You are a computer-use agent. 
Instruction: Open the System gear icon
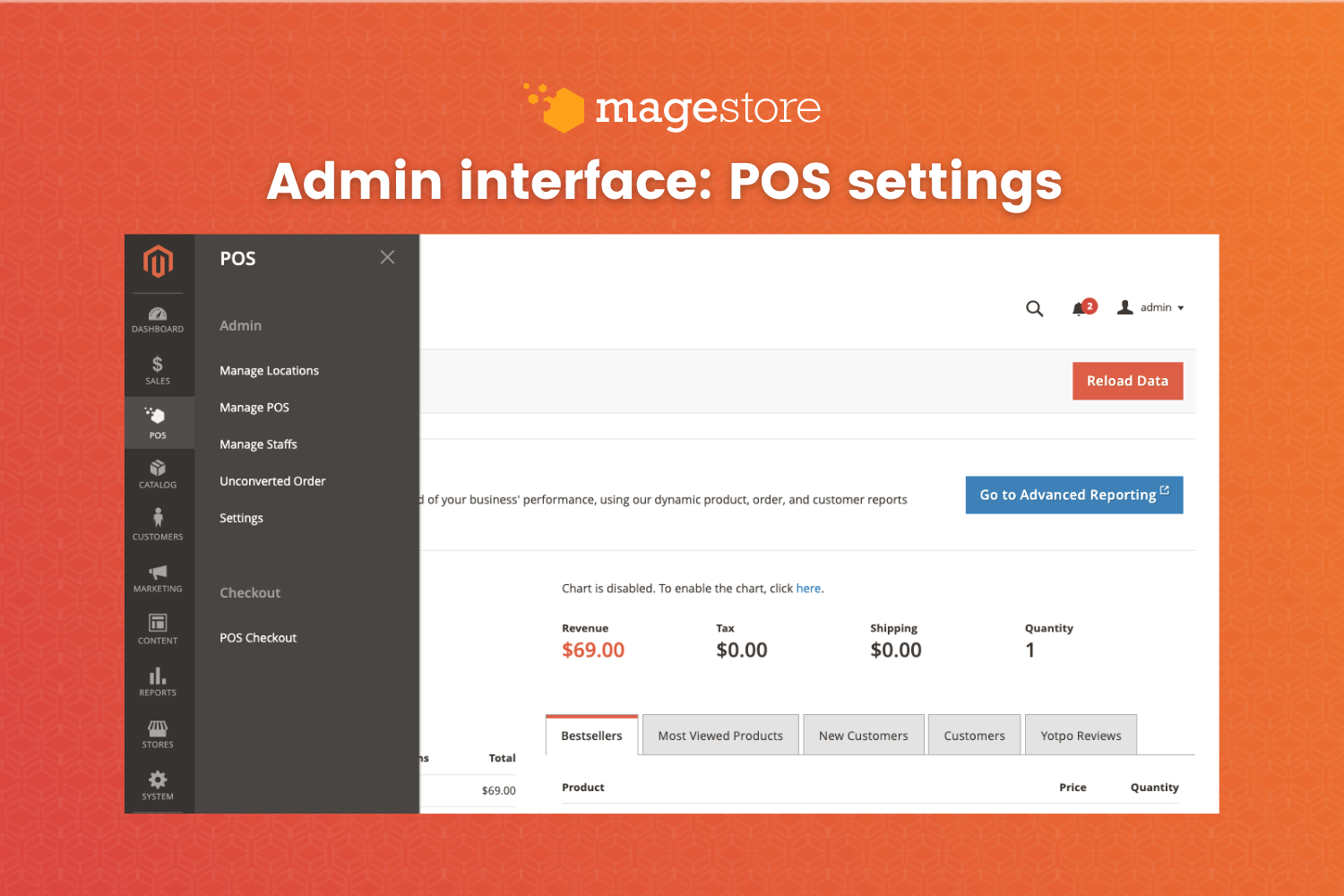158,785
